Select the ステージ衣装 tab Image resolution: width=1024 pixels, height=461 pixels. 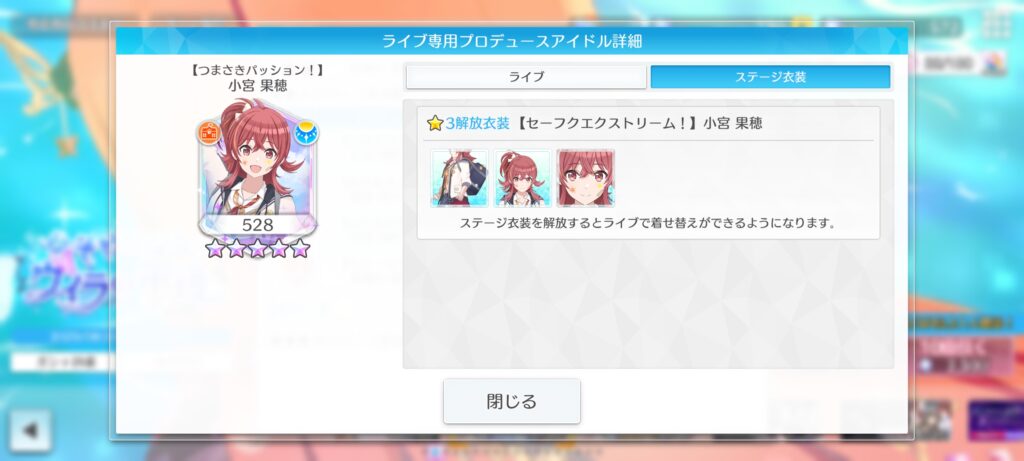[770, 77]
